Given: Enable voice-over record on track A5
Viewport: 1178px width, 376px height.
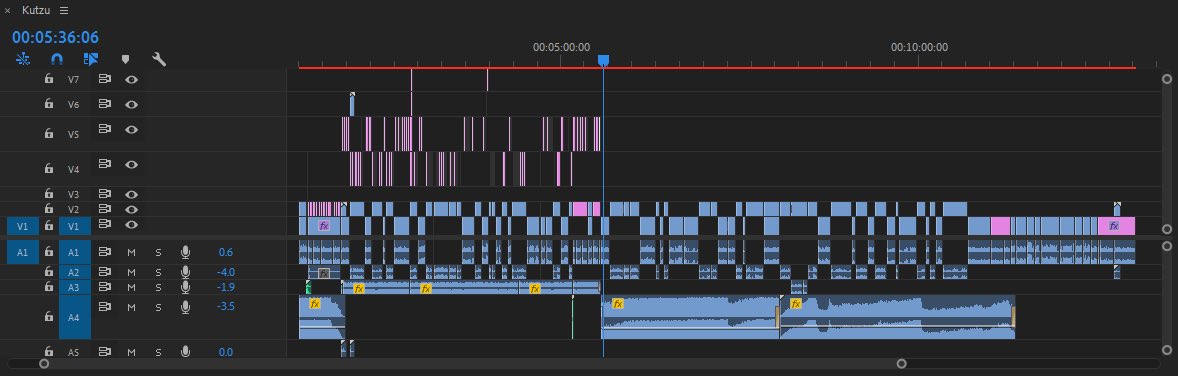Looking at the screenshot, I should coord(186,351).
